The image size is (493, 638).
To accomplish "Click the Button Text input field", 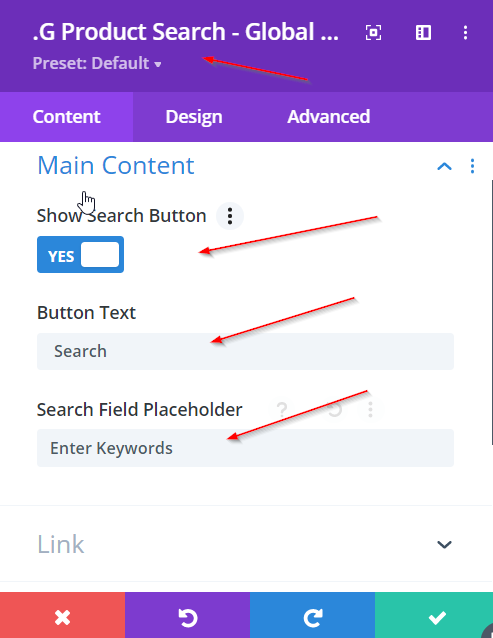I will click(x=245, y=352).
